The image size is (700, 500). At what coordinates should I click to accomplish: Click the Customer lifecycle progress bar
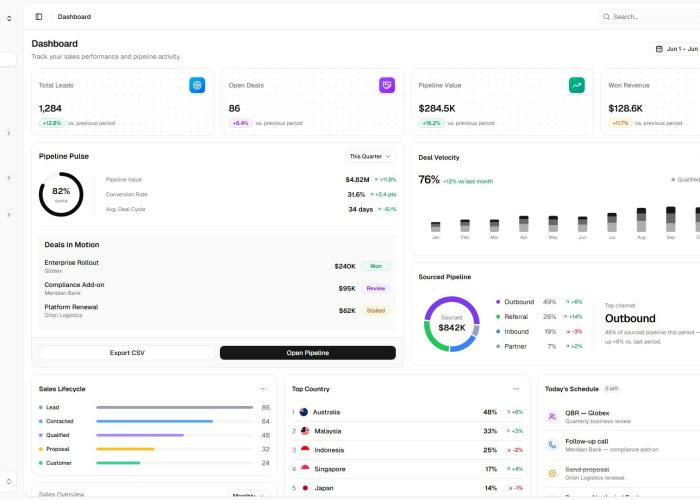pyautogui.click(x=175, y=462)
